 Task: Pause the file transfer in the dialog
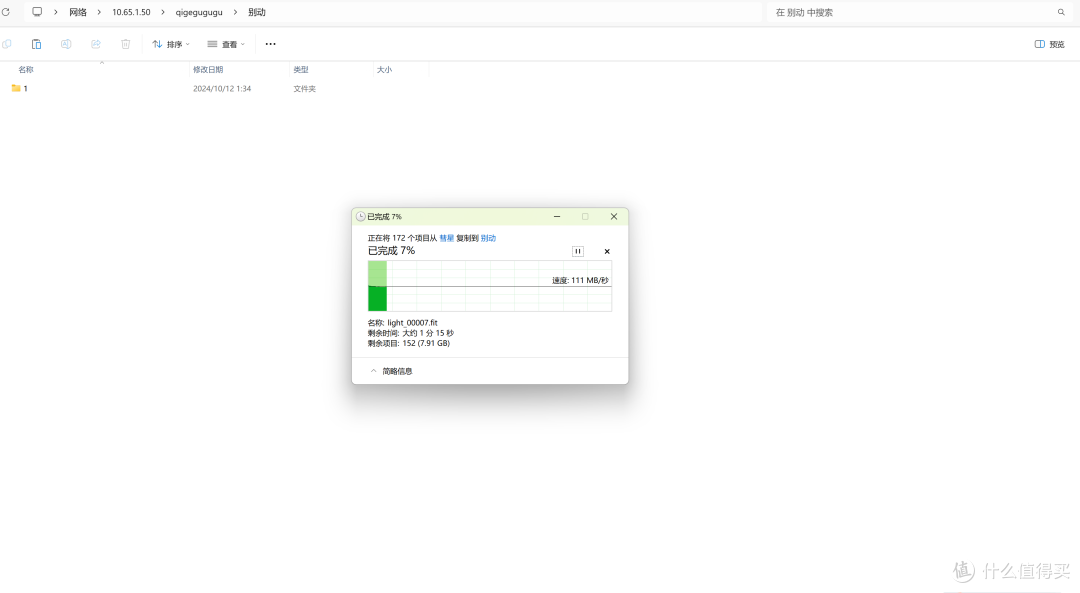point(577,251)
